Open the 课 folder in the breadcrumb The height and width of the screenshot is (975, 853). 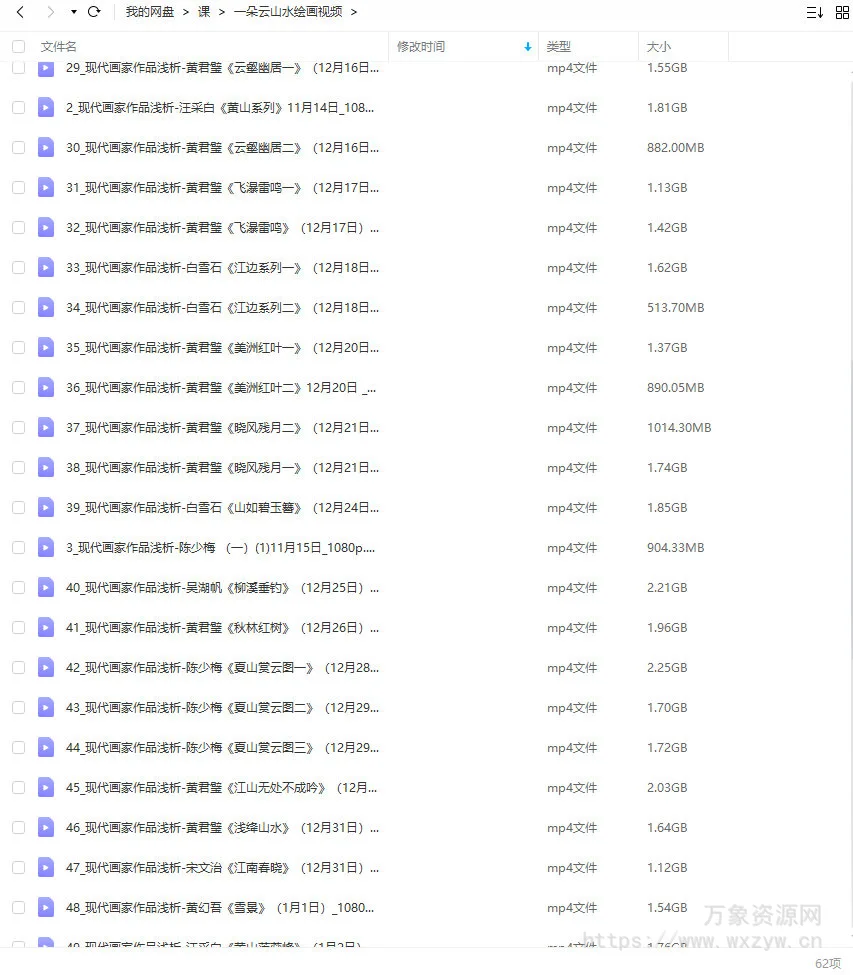point(204,12)
